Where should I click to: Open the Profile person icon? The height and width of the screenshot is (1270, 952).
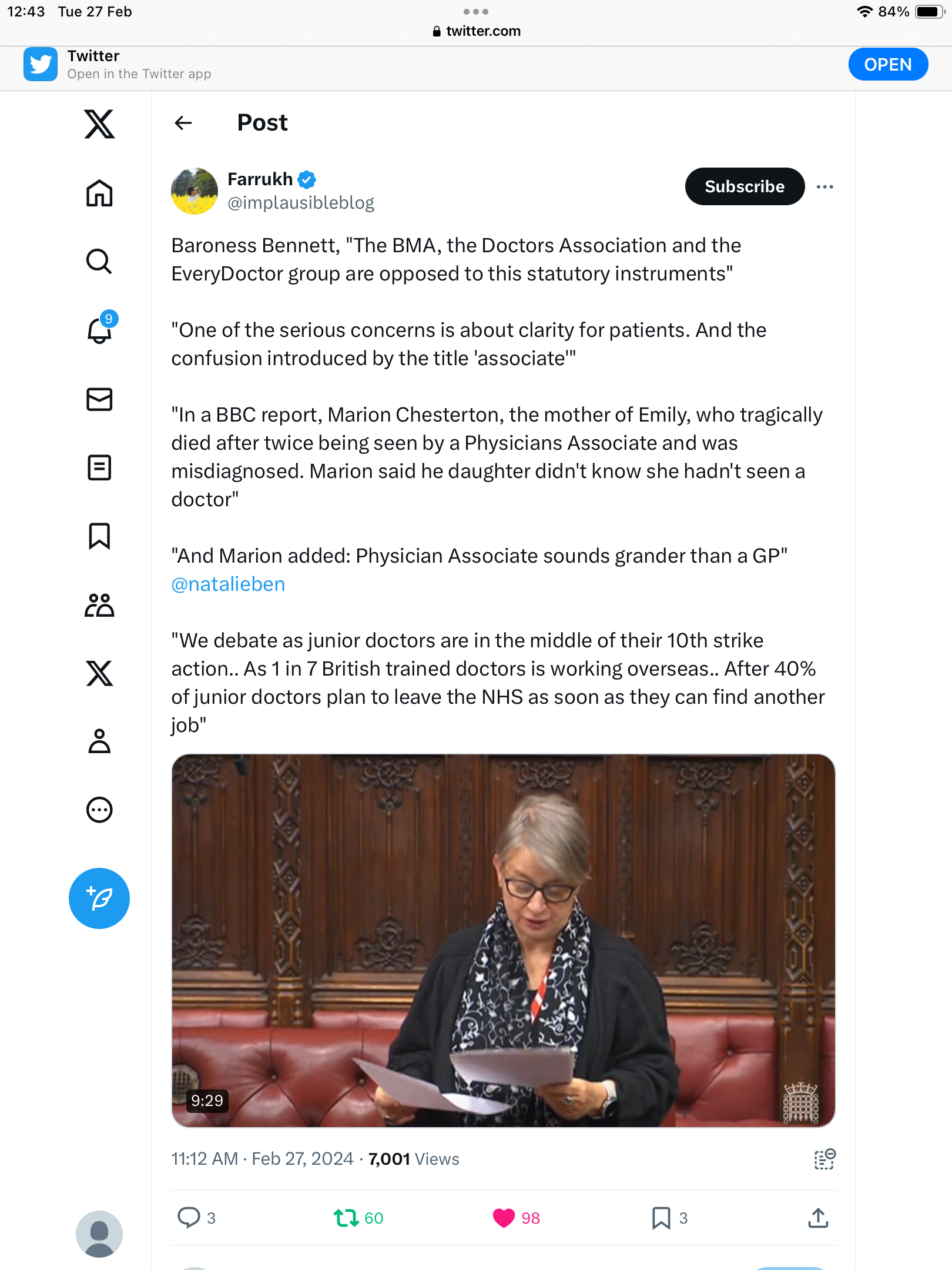point(99,741)
